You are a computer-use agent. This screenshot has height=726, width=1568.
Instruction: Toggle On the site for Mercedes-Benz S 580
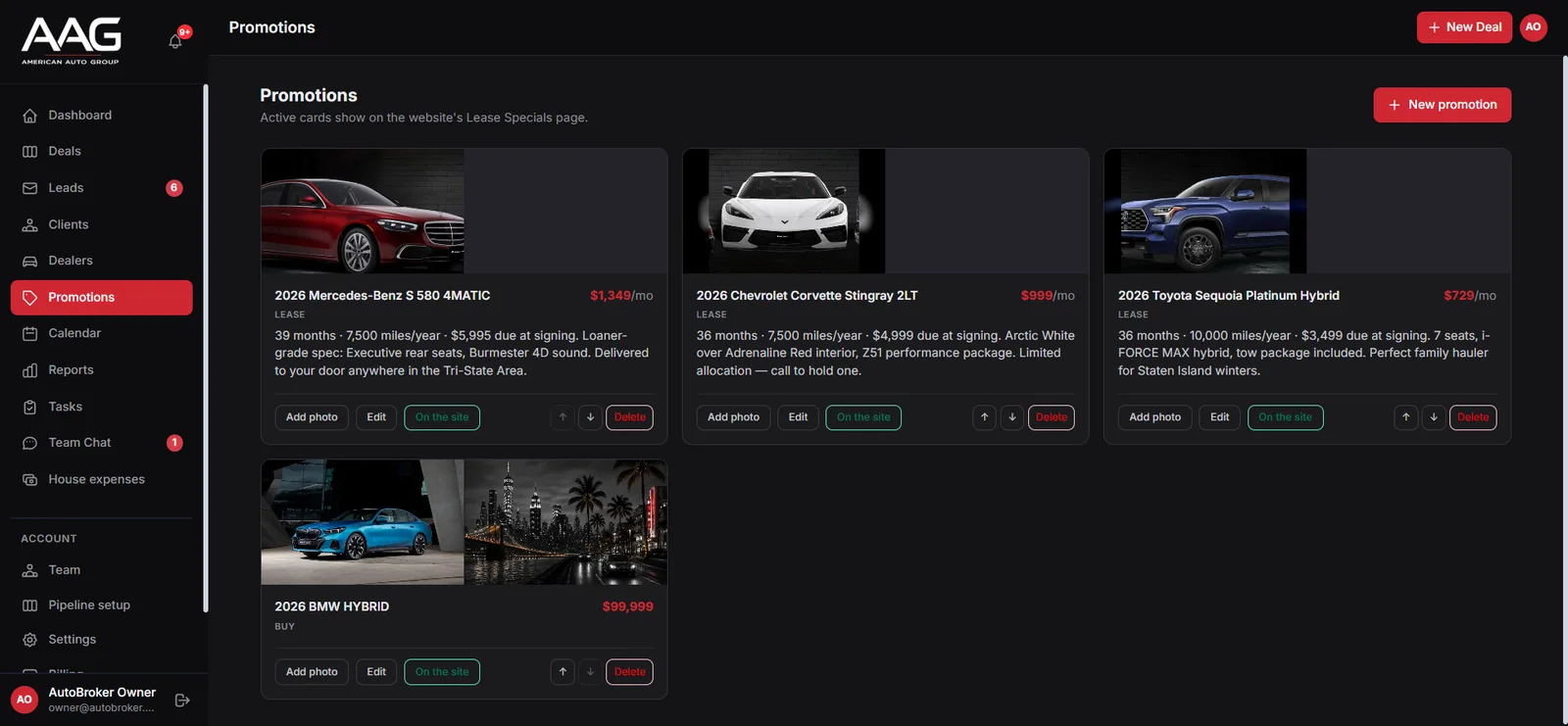442,417
